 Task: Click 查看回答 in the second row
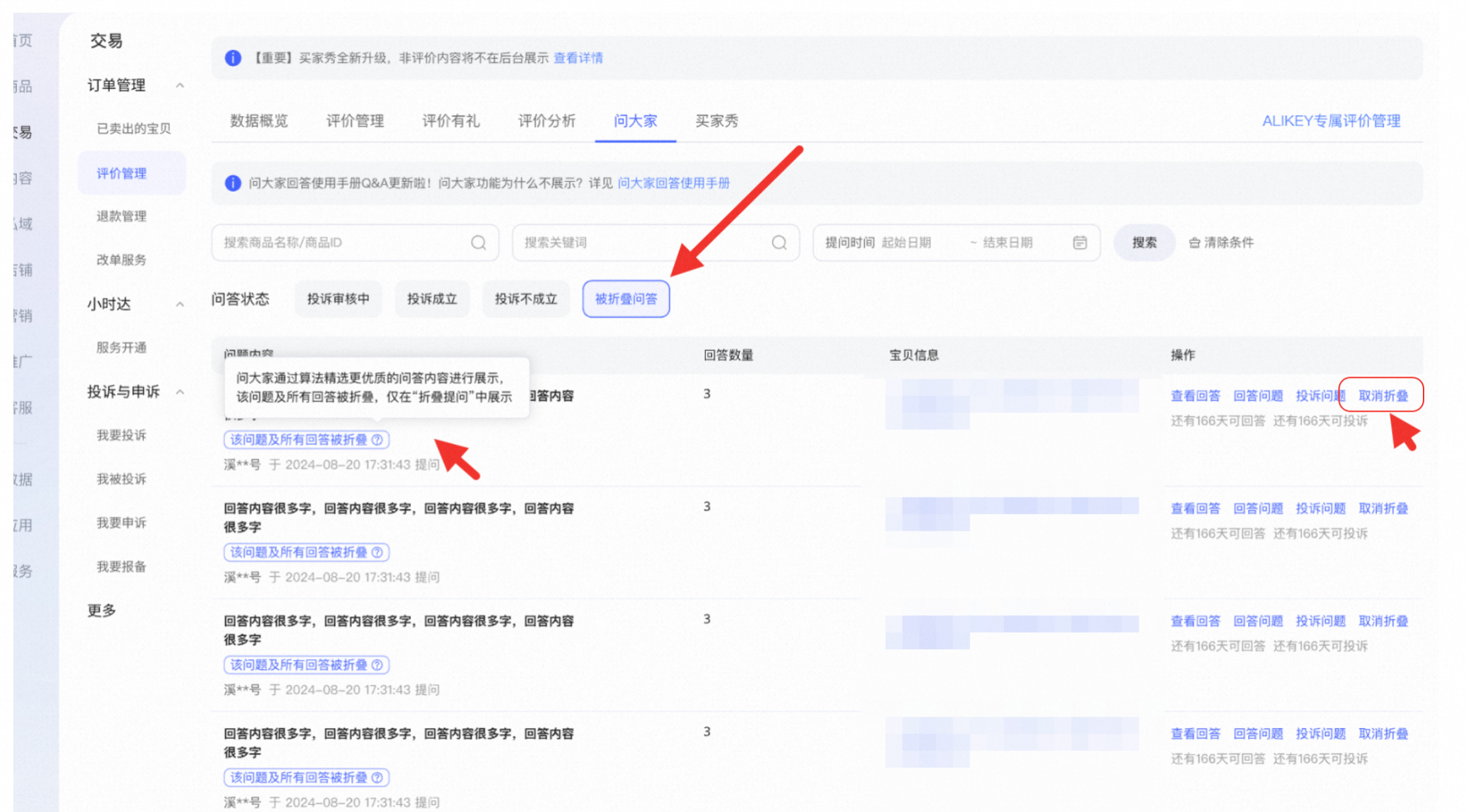click(x=1195, y=509)
